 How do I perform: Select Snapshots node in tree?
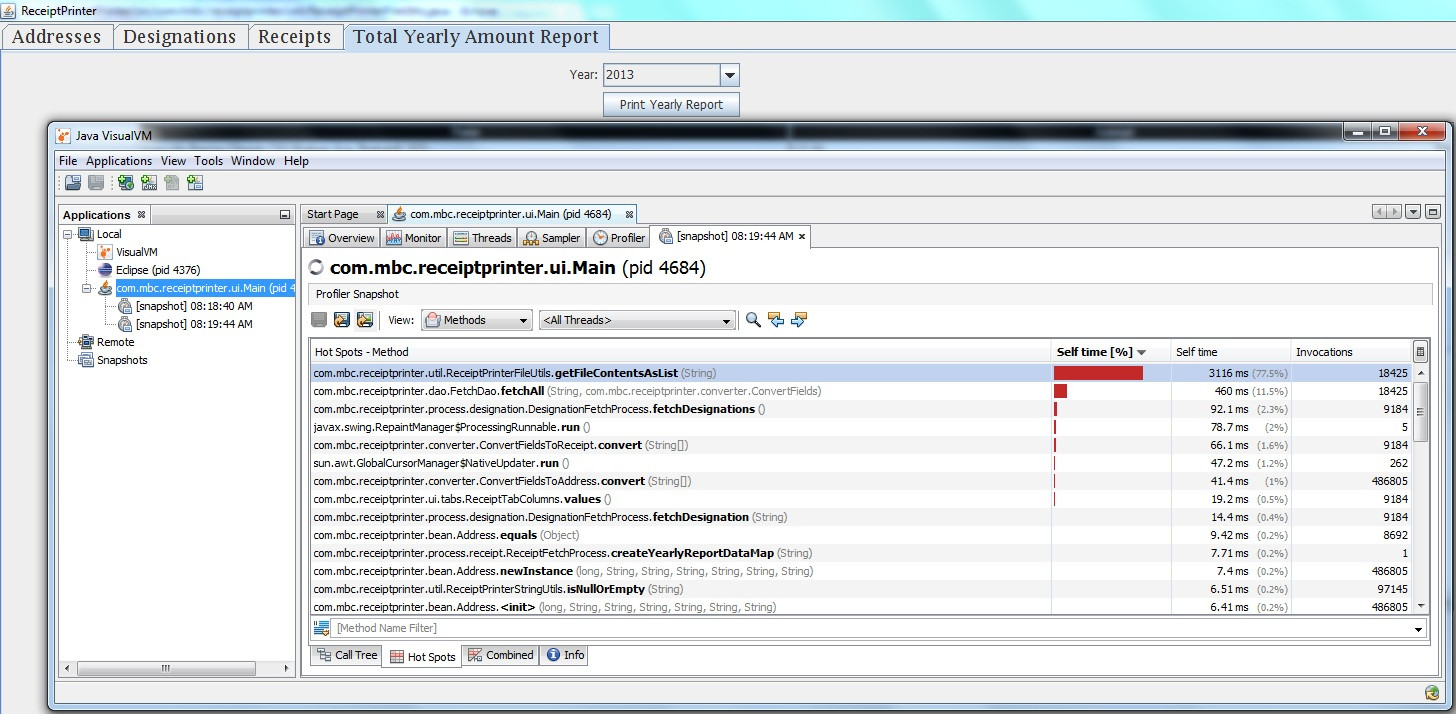113,360
